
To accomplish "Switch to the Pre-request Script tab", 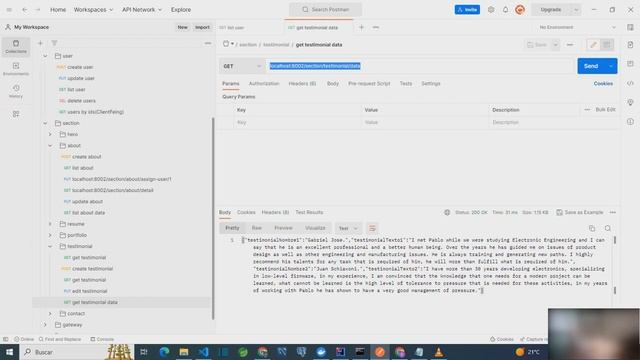I will click(x=369, y=83).
